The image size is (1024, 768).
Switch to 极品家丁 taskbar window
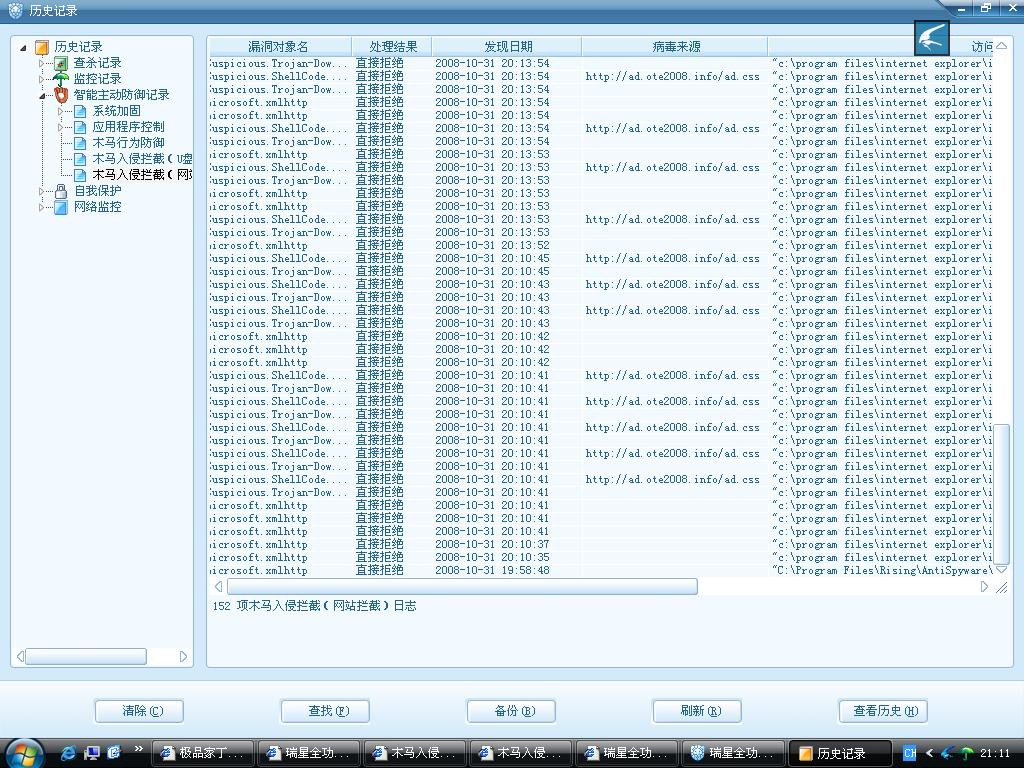point(202,753)
